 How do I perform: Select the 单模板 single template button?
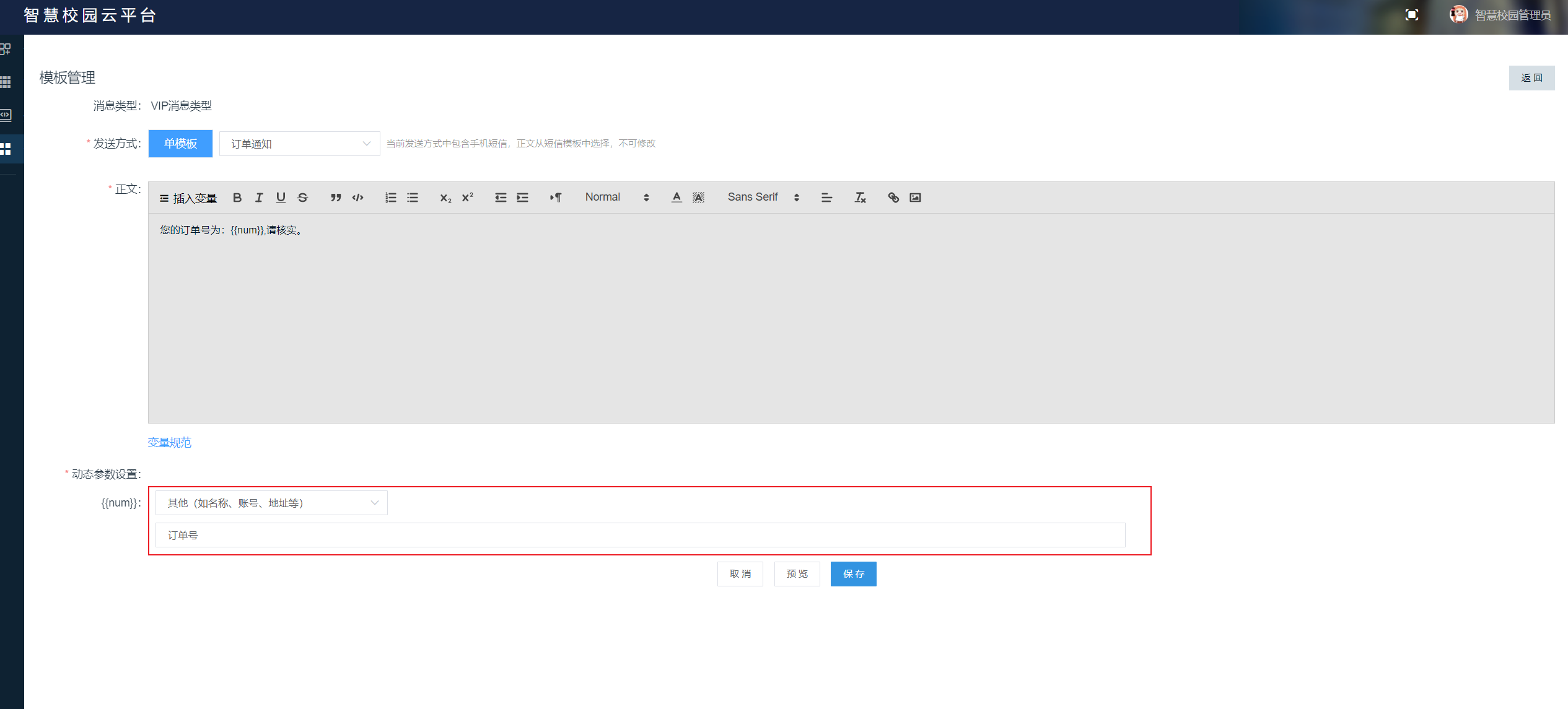click(x=180, y=144)
